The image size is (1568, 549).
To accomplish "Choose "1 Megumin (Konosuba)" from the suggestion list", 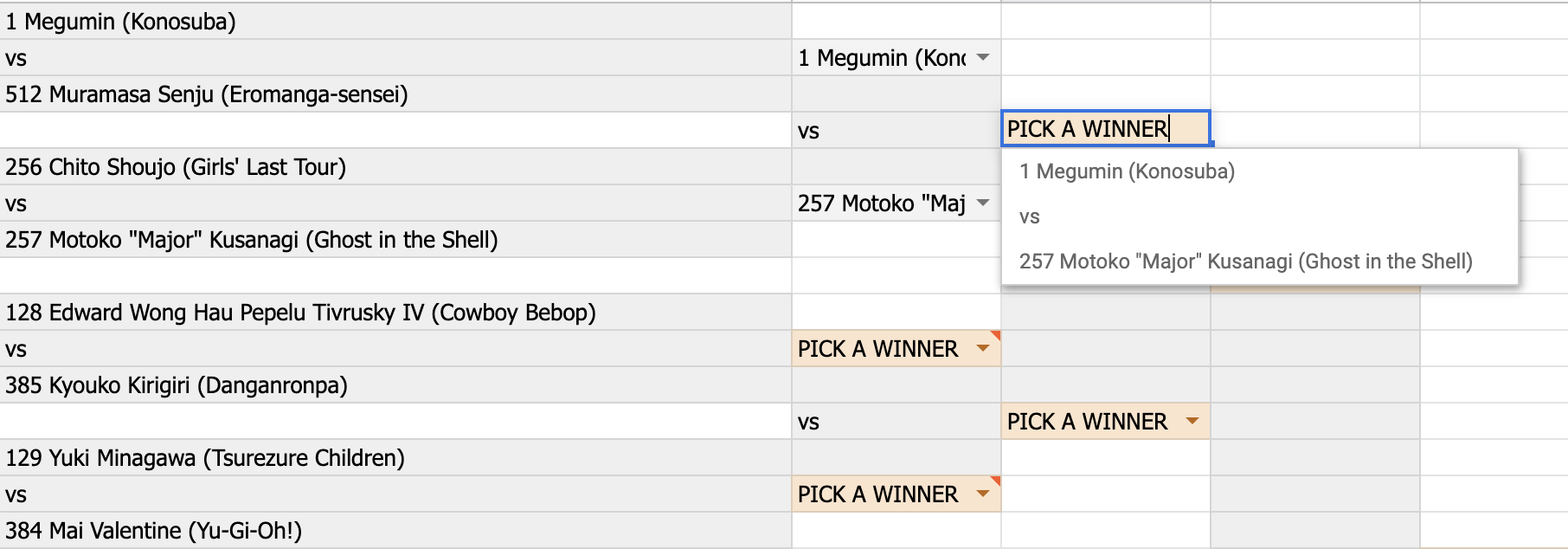I will click(1127, 171).
